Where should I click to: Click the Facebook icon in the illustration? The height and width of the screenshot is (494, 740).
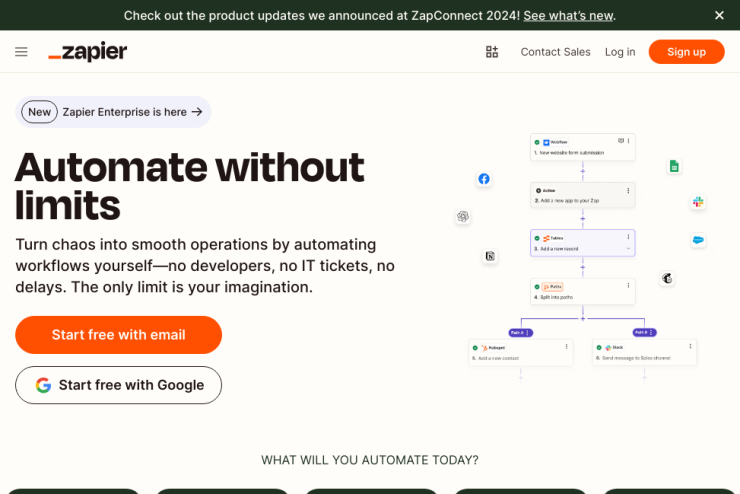[x=484, y=179]
